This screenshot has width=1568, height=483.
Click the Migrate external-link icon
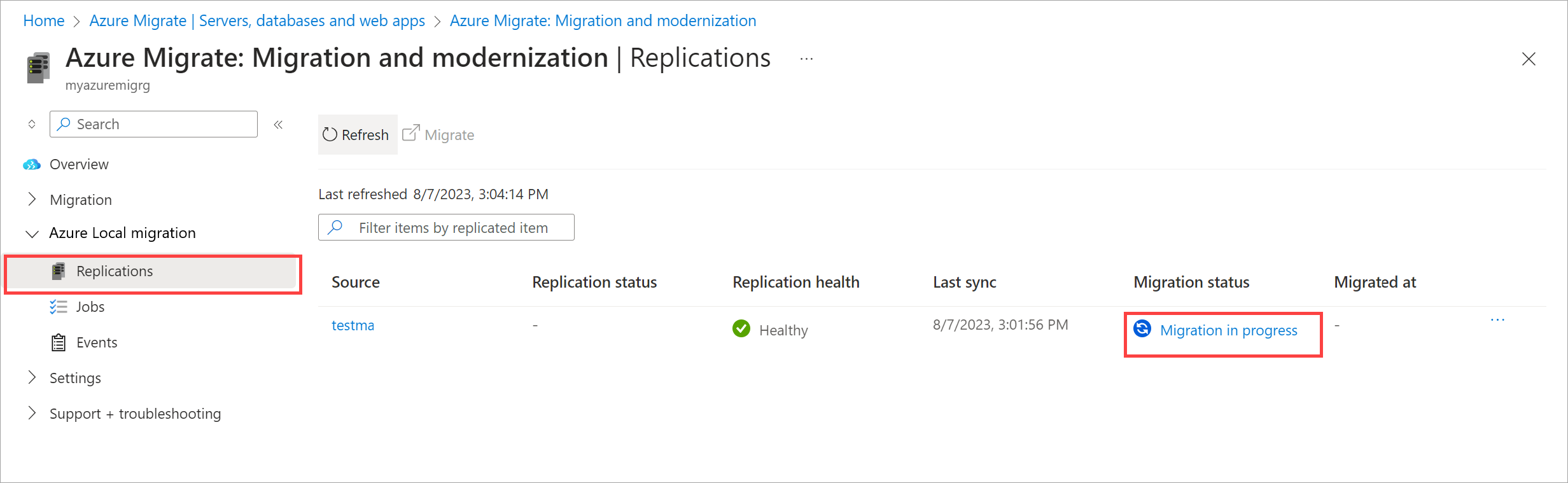tap(411, 133)
